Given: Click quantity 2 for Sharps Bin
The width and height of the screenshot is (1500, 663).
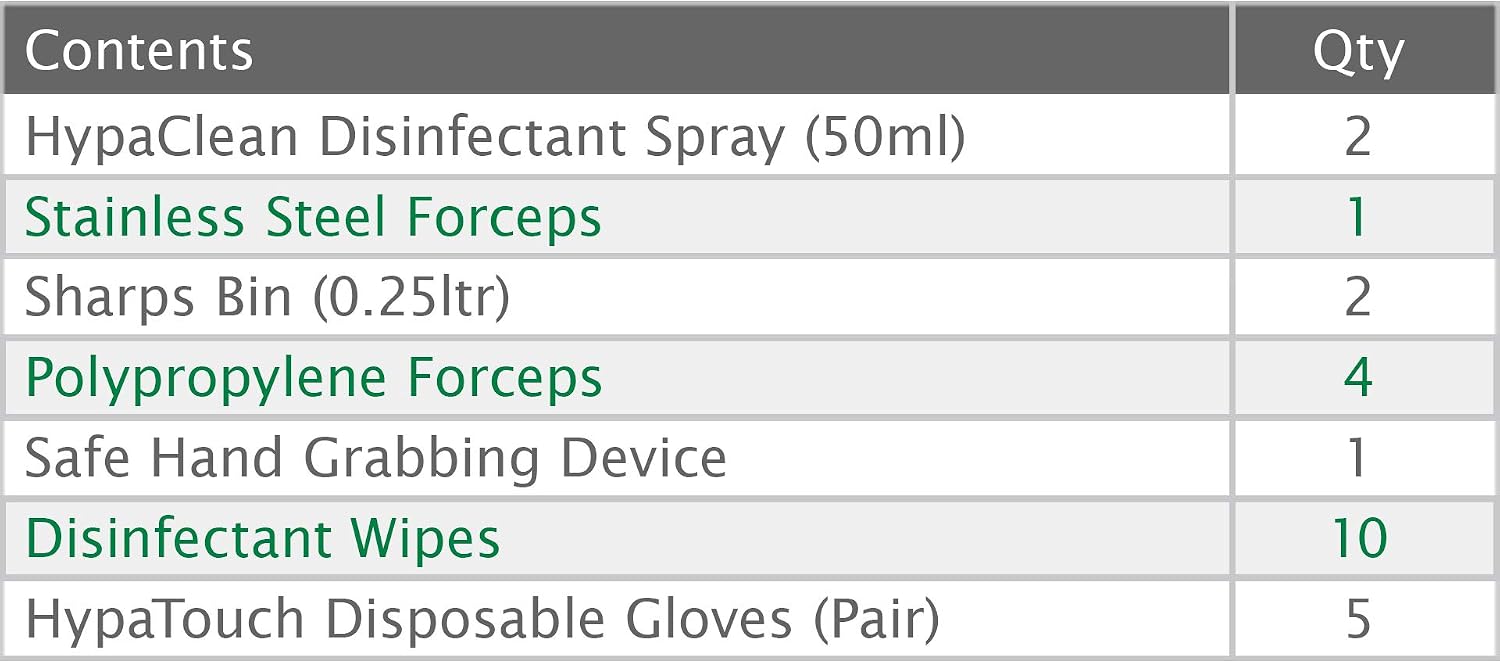Looking at the screenshot, I should pos(1357,298).
